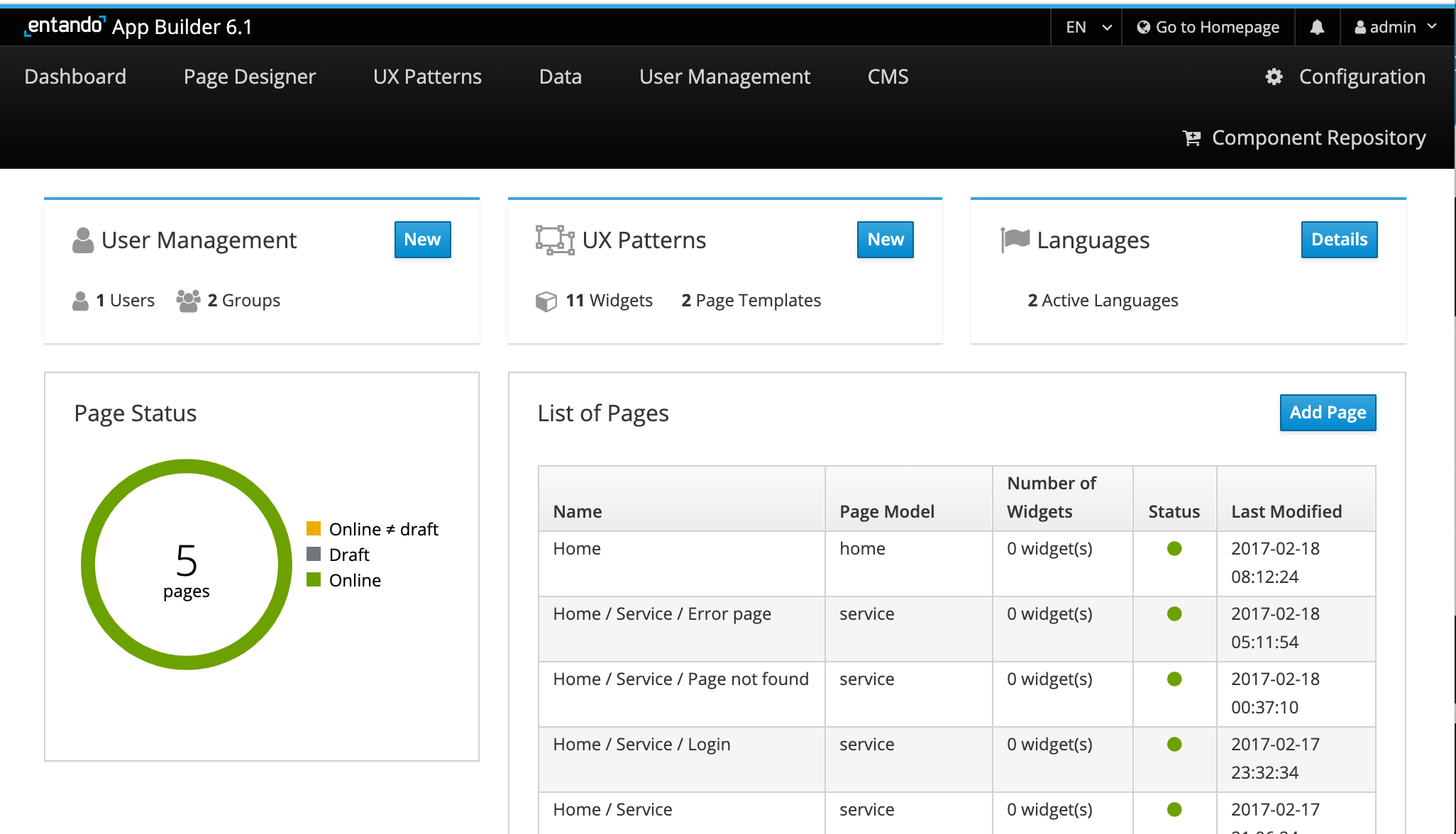Click New button in User Management

422,238
